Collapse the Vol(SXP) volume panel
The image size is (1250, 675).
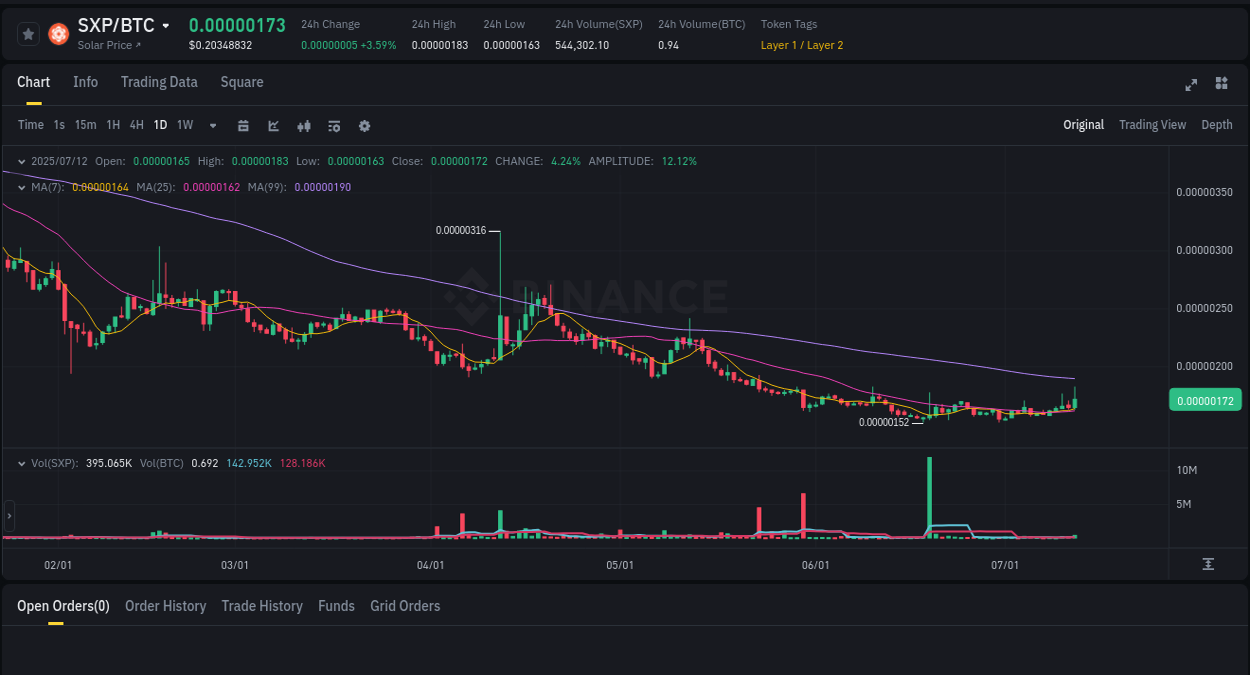pyautogui.click(x=22, y=462)
